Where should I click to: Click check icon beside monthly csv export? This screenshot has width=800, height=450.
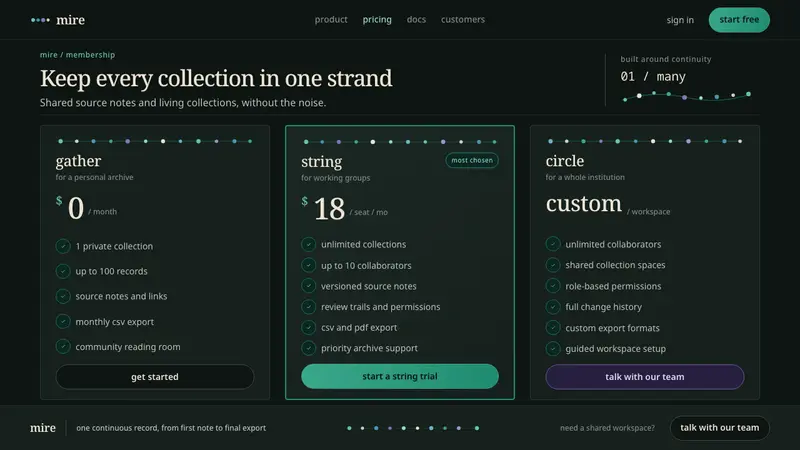(x=63, y=321)
